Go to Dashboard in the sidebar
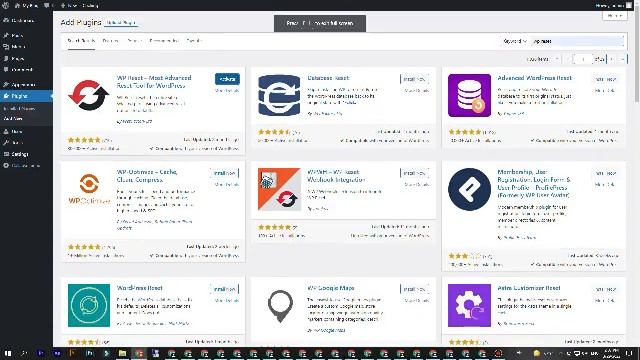This screenshot has width=640, height=360. tap(19, 20)
